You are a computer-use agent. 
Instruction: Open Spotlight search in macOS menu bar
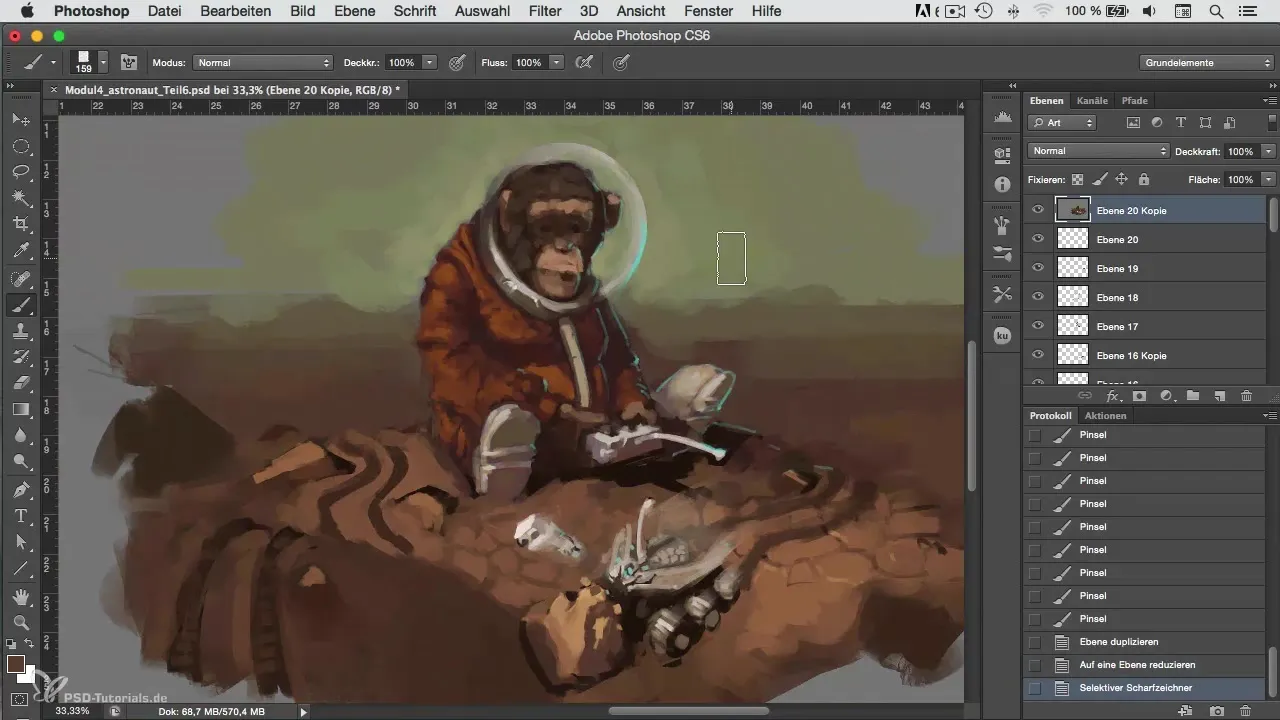point(1215,11)
